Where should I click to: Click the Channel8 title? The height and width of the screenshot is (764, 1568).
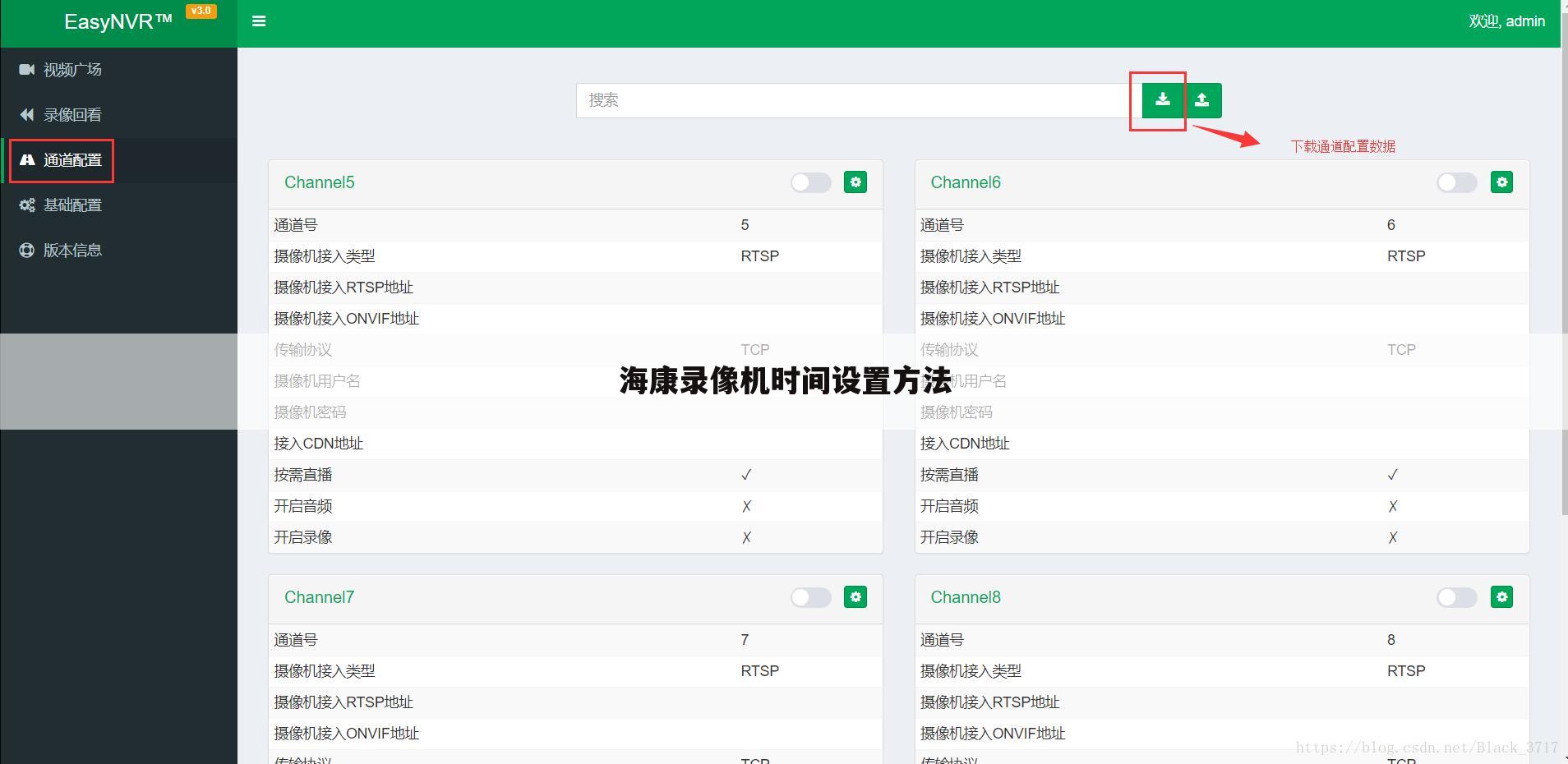(966, 597)
